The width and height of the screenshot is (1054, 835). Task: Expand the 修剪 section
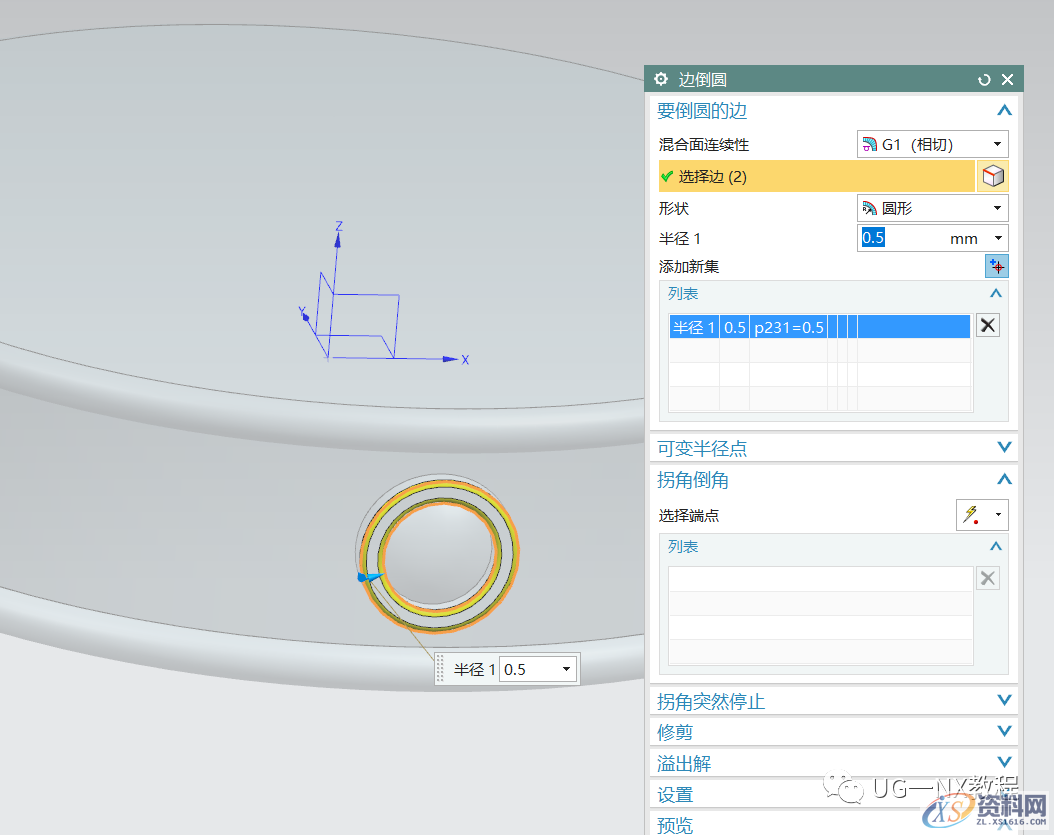[x=1004, y=731]
